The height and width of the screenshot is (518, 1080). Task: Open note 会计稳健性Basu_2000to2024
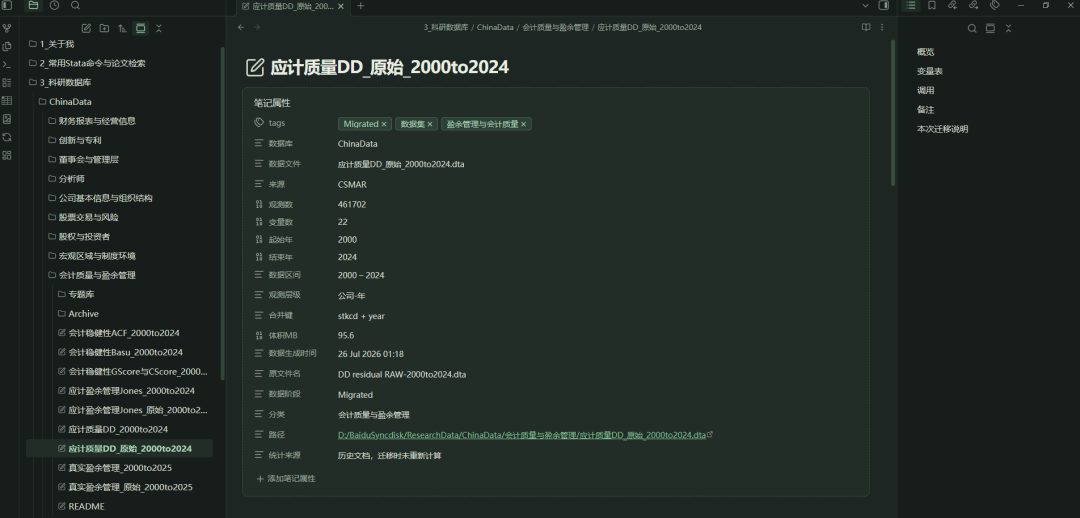(125, 353)
